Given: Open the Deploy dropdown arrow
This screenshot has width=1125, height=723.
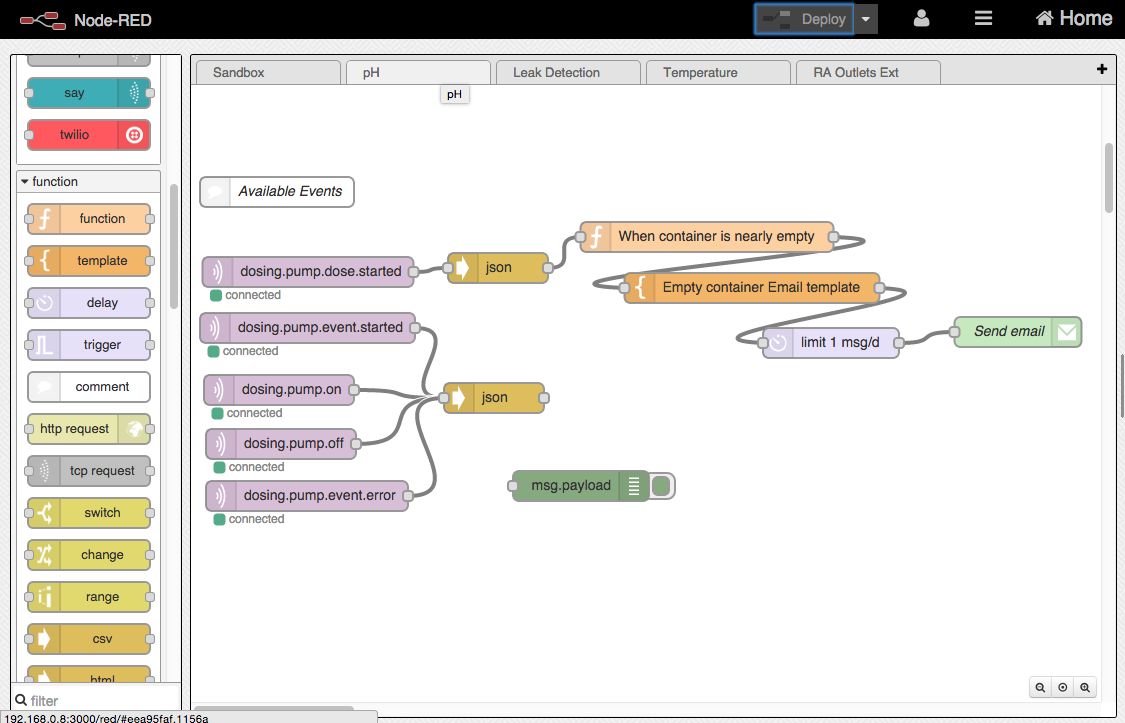Looking at the screenshot, I should point(866,19).
